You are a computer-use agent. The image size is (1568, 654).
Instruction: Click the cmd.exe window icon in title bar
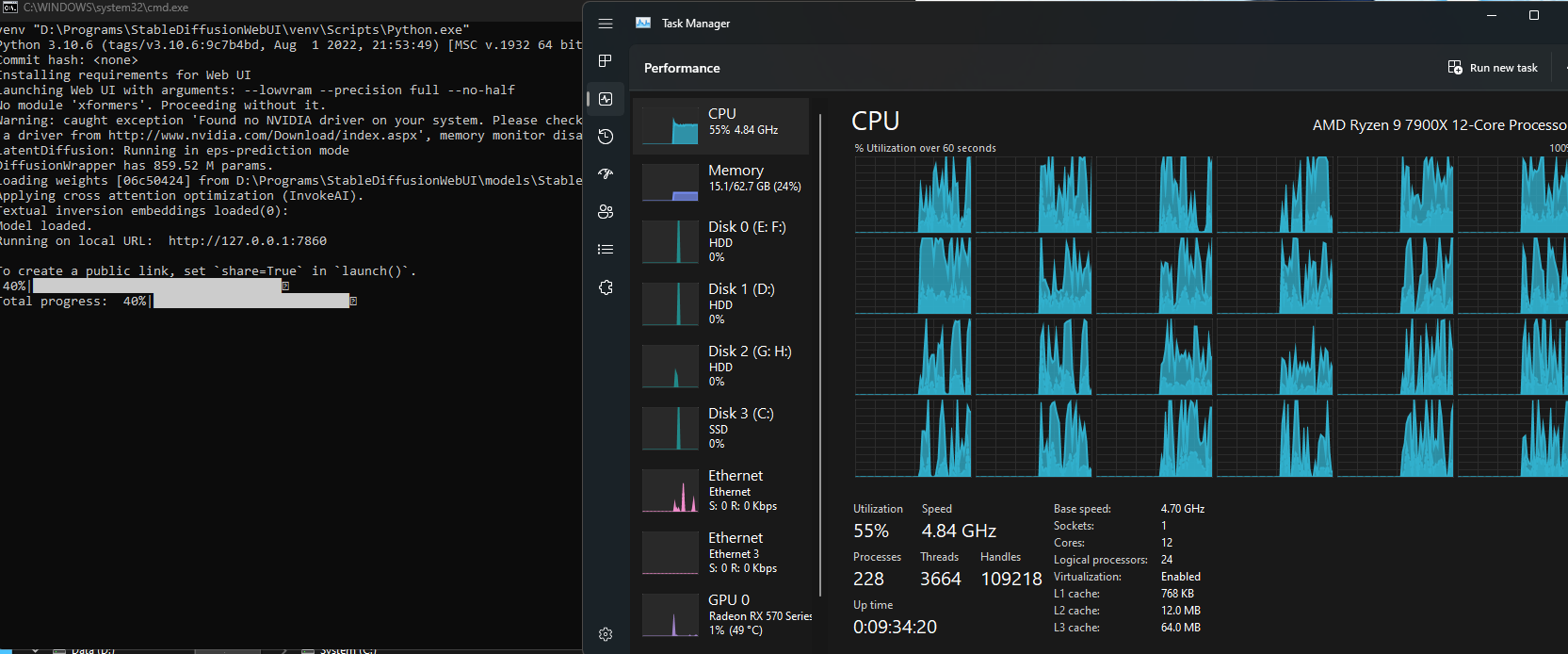coord(10,8)
